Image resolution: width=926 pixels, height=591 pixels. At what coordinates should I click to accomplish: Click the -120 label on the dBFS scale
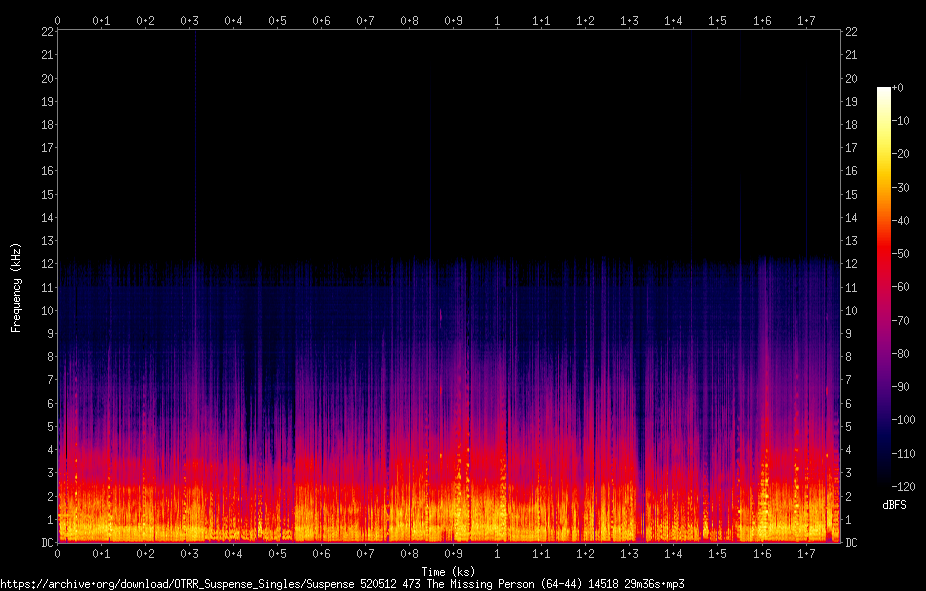coord(903,487)
